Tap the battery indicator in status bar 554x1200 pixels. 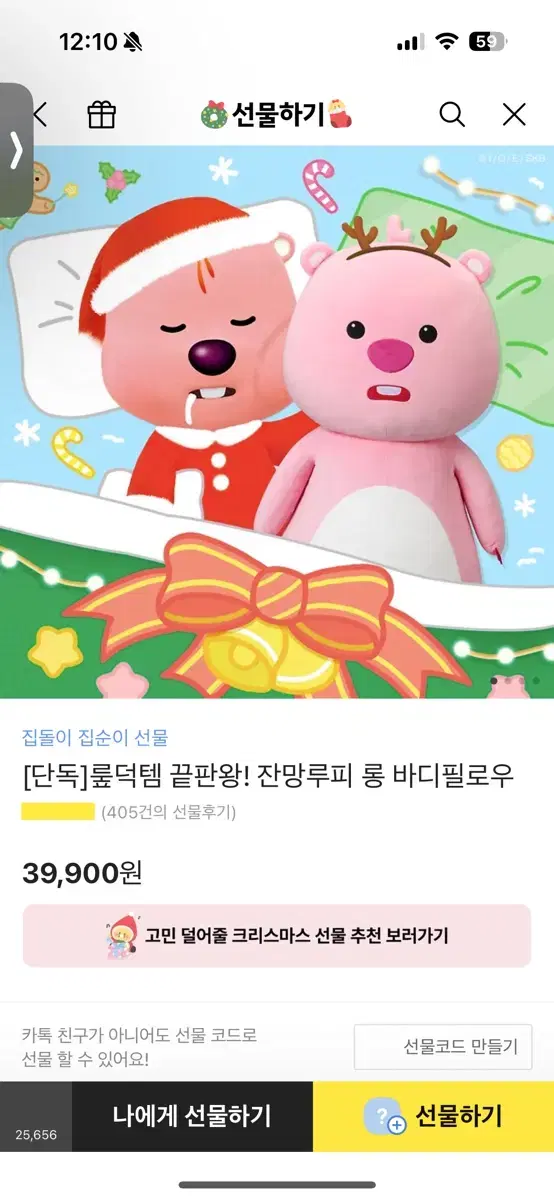click(x=487, y=42)
